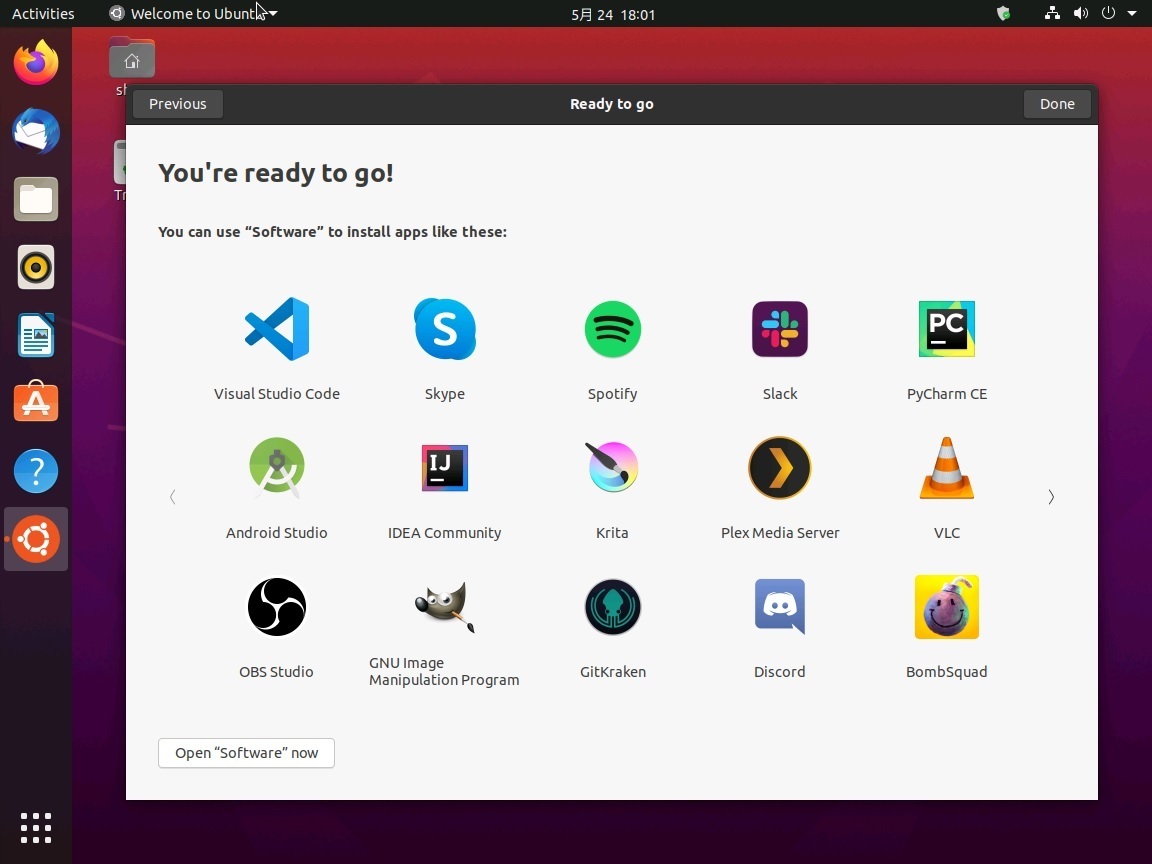Click the VLC traffic cone icon
The height and width of the screenshot is (864, 1152).
tap(947, 468)
